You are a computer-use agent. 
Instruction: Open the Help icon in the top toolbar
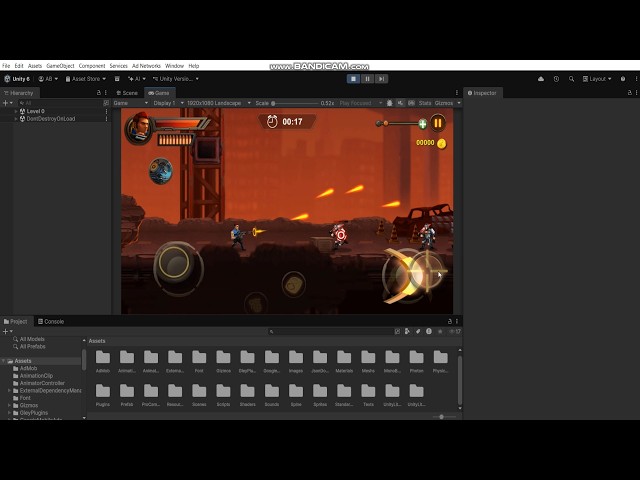pyautogui.click(x=623, y=79)
